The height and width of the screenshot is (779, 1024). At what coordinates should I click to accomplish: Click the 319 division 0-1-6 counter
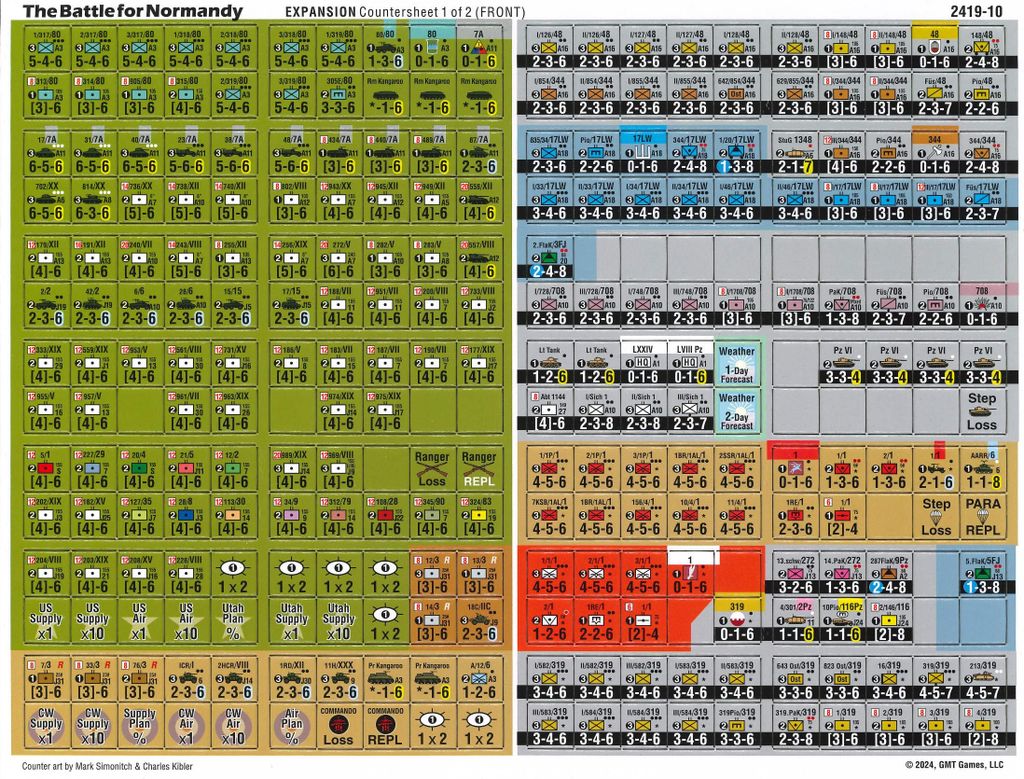click(x=737, y=620)
